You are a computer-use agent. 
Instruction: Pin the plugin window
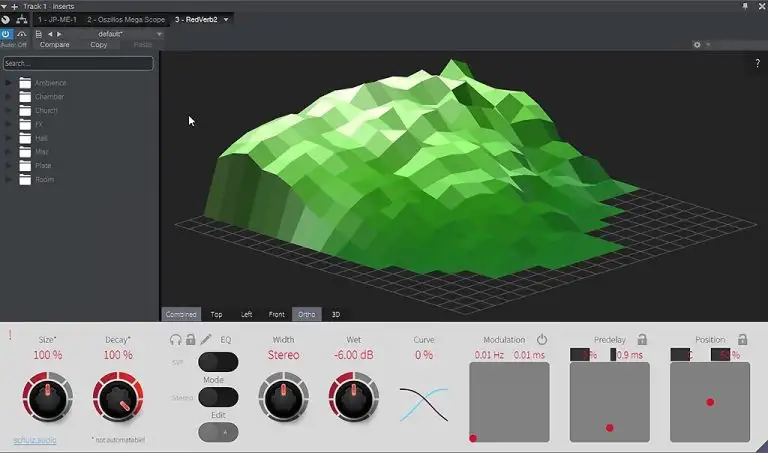(x=745, y=6)
